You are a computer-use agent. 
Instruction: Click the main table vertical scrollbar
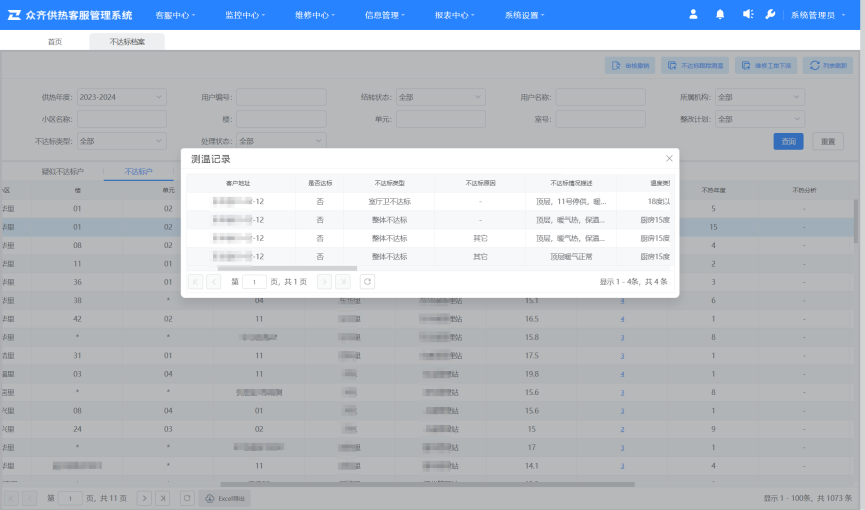click(x=856, y=221)
